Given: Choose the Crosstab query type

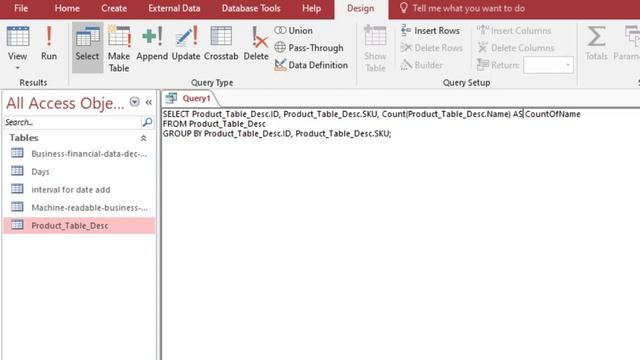Looking at the screenshot, I should [221, 44].
